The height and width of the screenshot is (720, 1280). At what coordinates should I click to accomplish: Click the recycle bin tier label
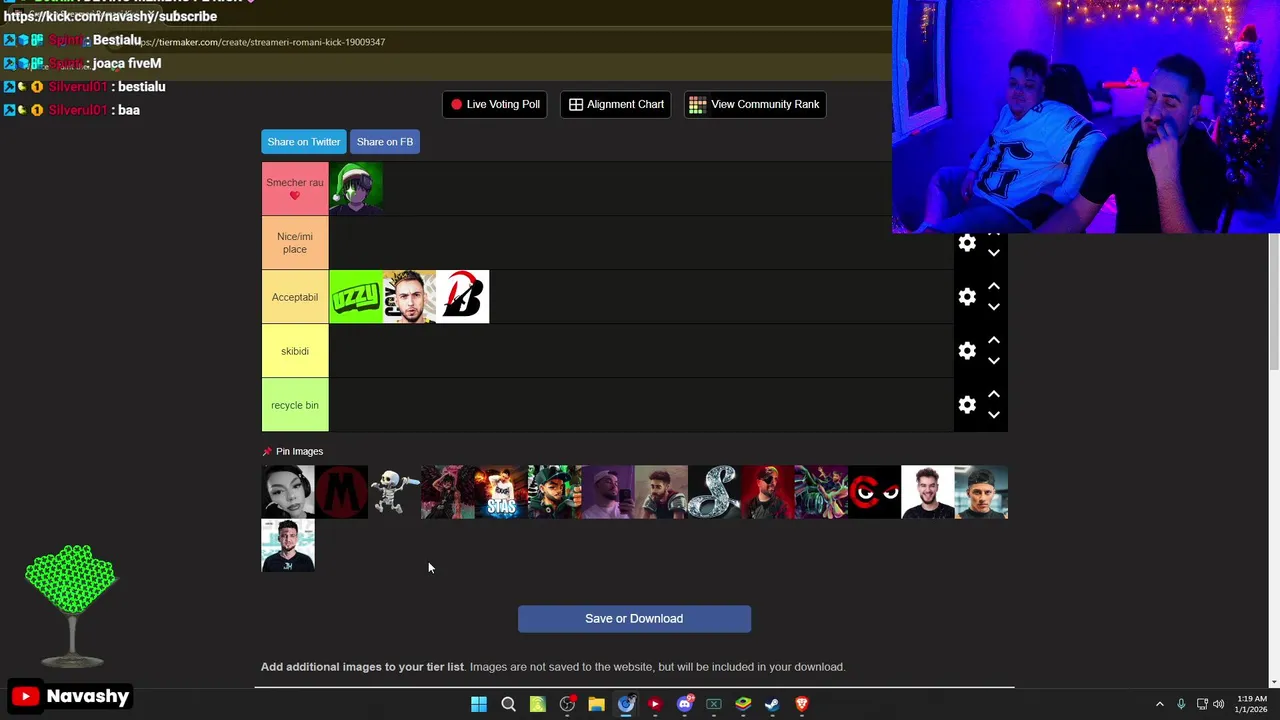(295, 405)
